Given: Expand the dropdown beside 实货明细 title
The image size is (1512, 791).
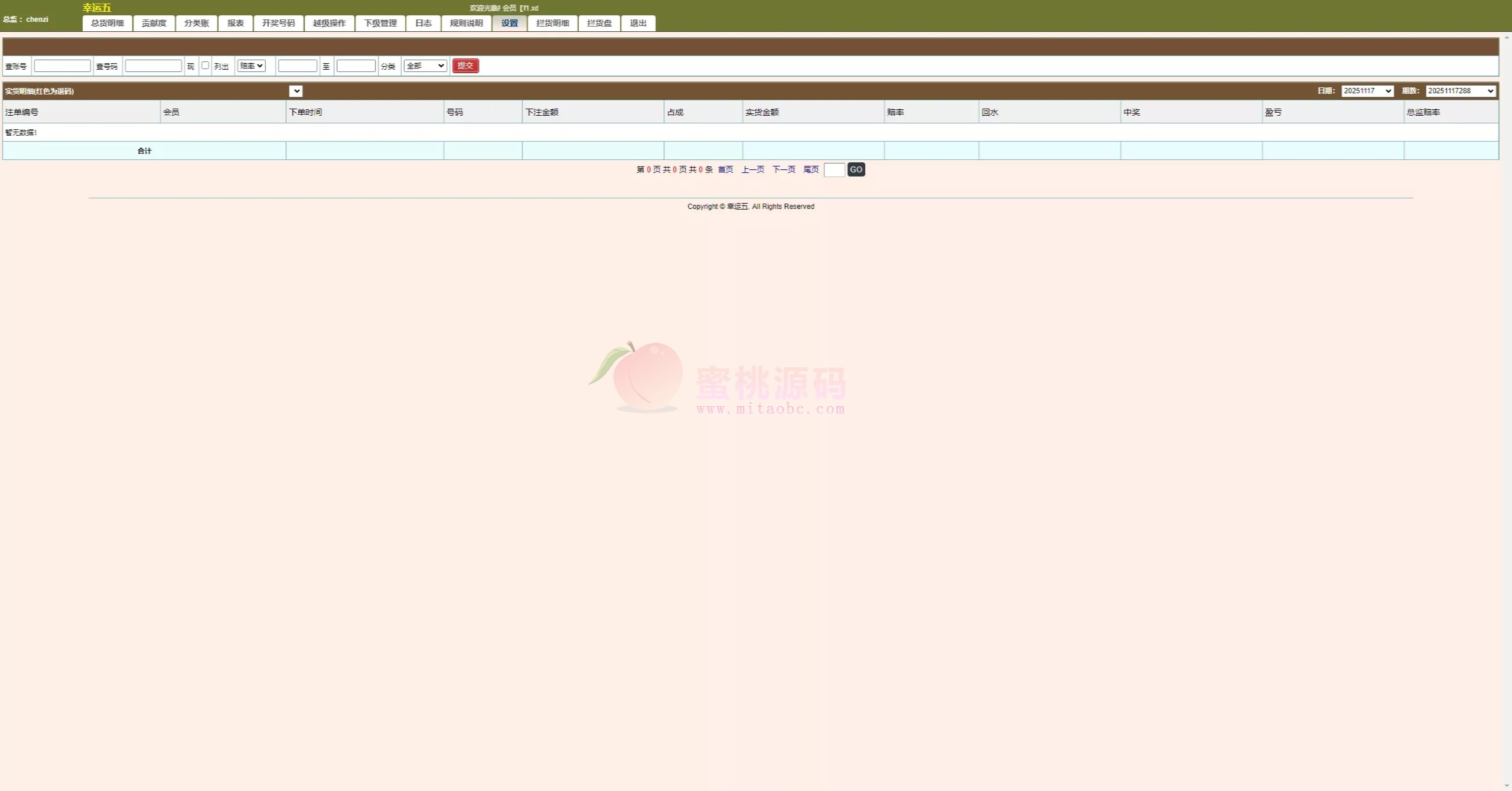Looking at the screenshot, I should 296,91.
